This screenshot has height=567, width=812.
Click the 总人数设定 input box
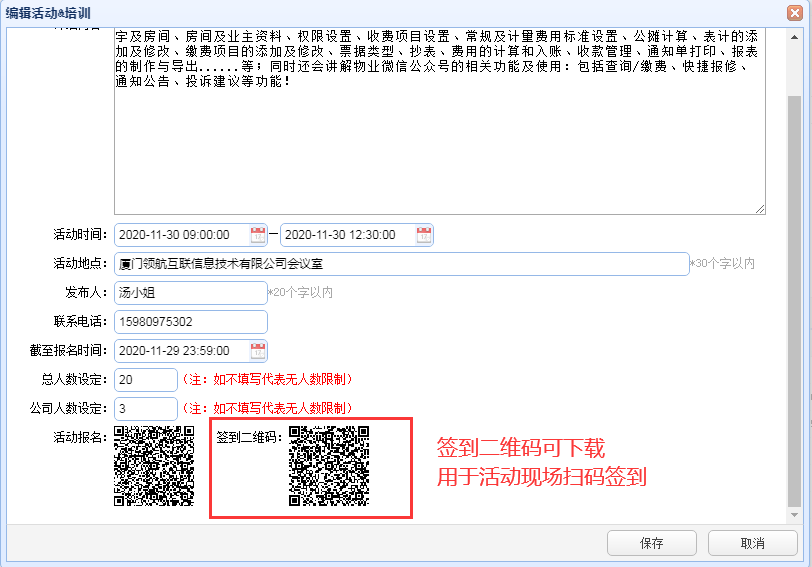tap(146, 380)
